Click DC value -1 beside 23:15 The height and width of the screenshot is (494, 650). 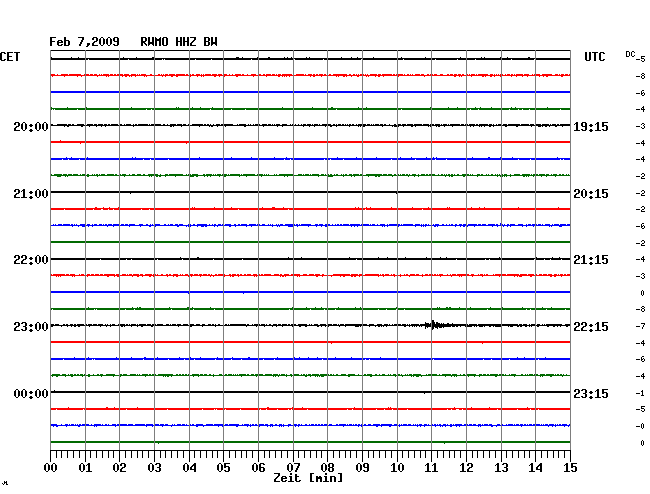(x=640, y=393)
